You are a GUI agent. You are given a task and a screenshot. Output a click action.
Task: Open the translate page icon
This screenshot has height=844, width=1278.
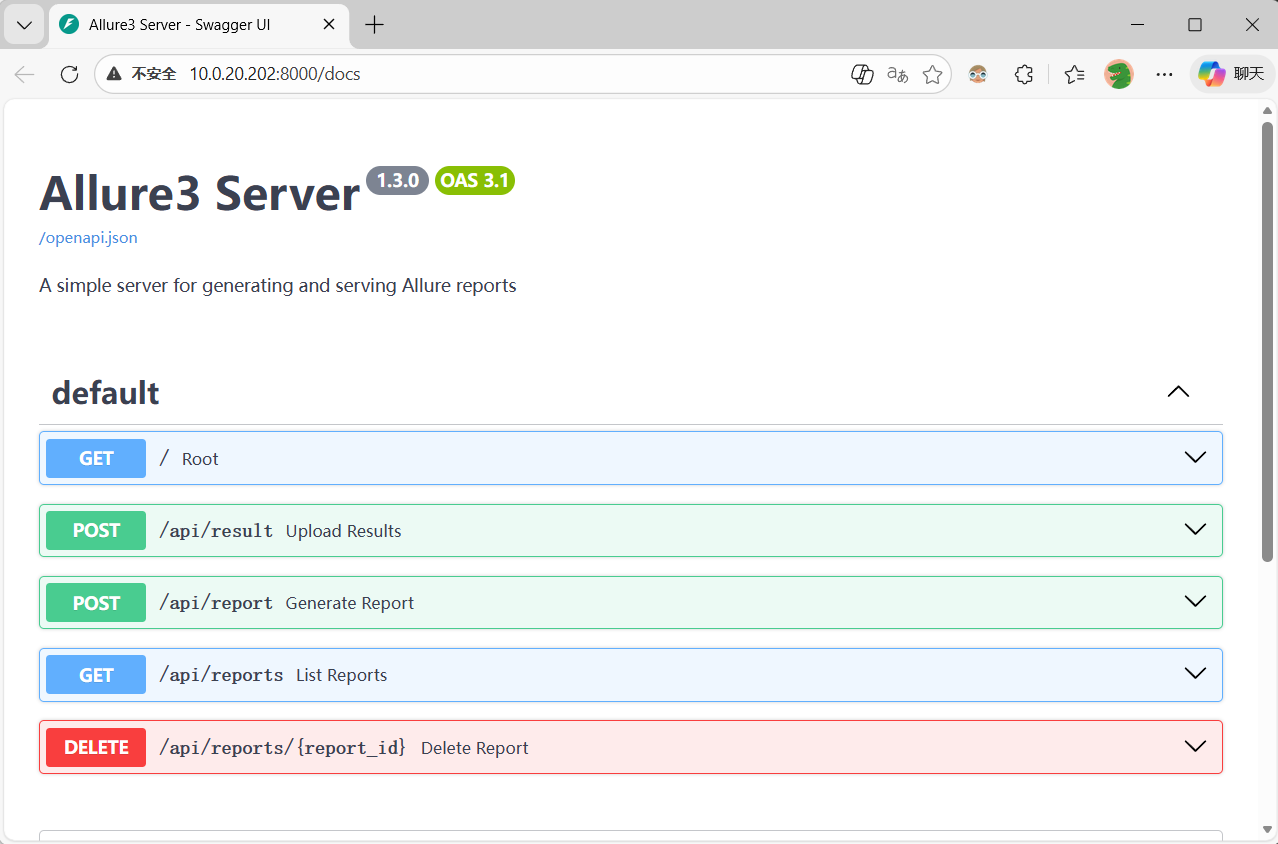coord(898,74)
